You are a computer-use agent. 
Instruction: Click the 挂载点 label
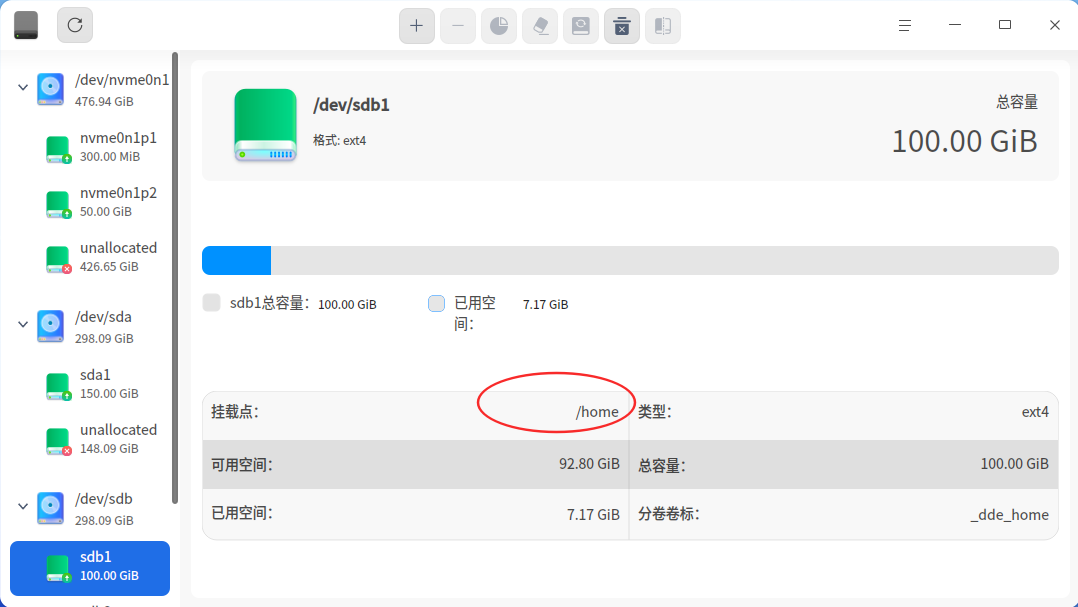click(x=235, y=412)
